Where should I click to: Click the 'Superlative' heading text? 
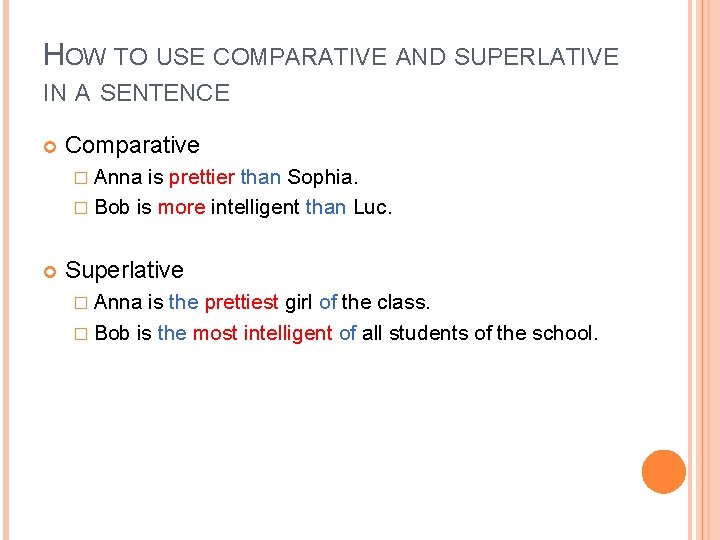pyautogui.click(x=124, y=270)
